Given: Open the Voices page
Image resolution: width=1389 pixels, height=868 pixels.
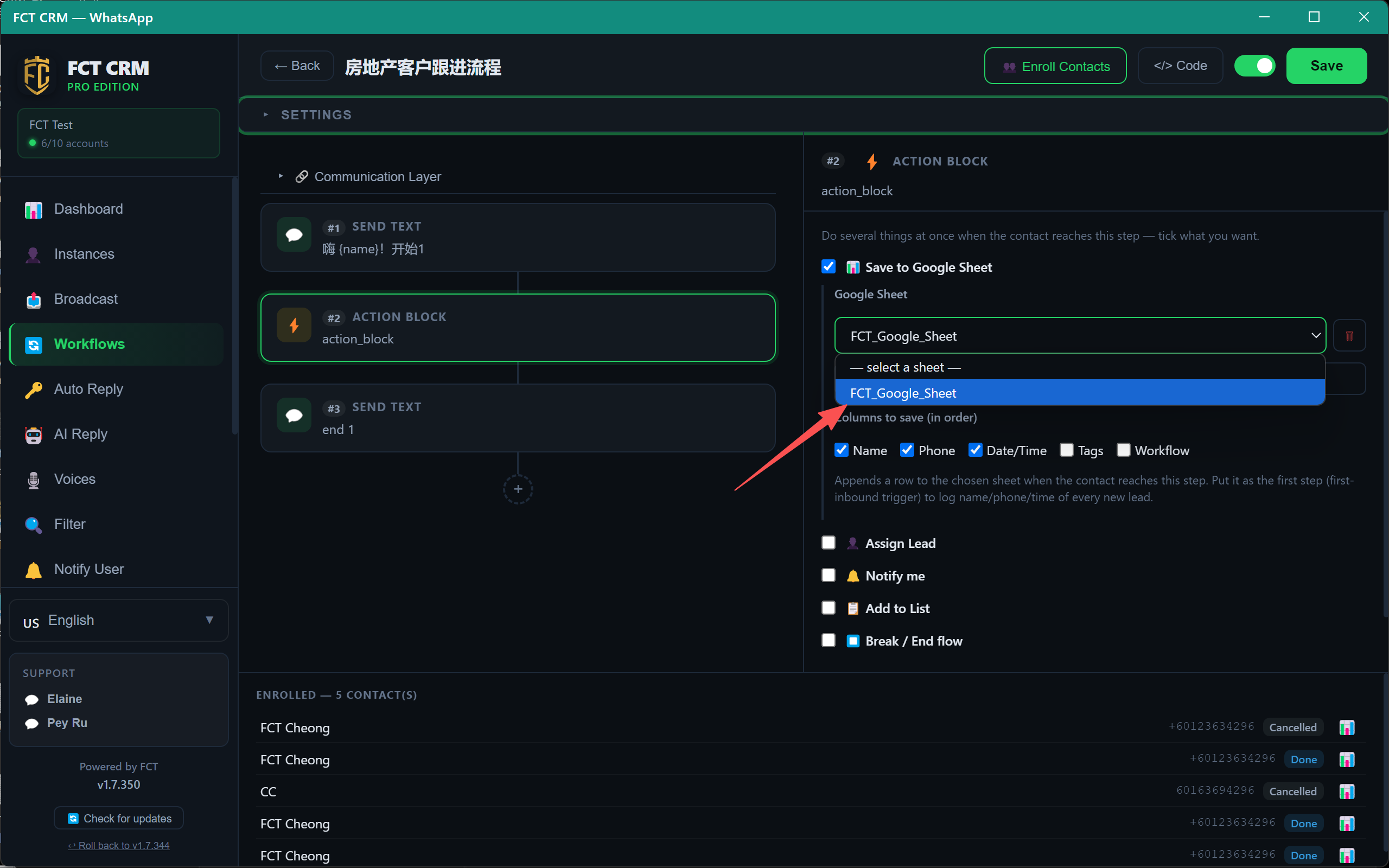Looking at the screenshot, I should pyautogui.click(x=117, y=480).
